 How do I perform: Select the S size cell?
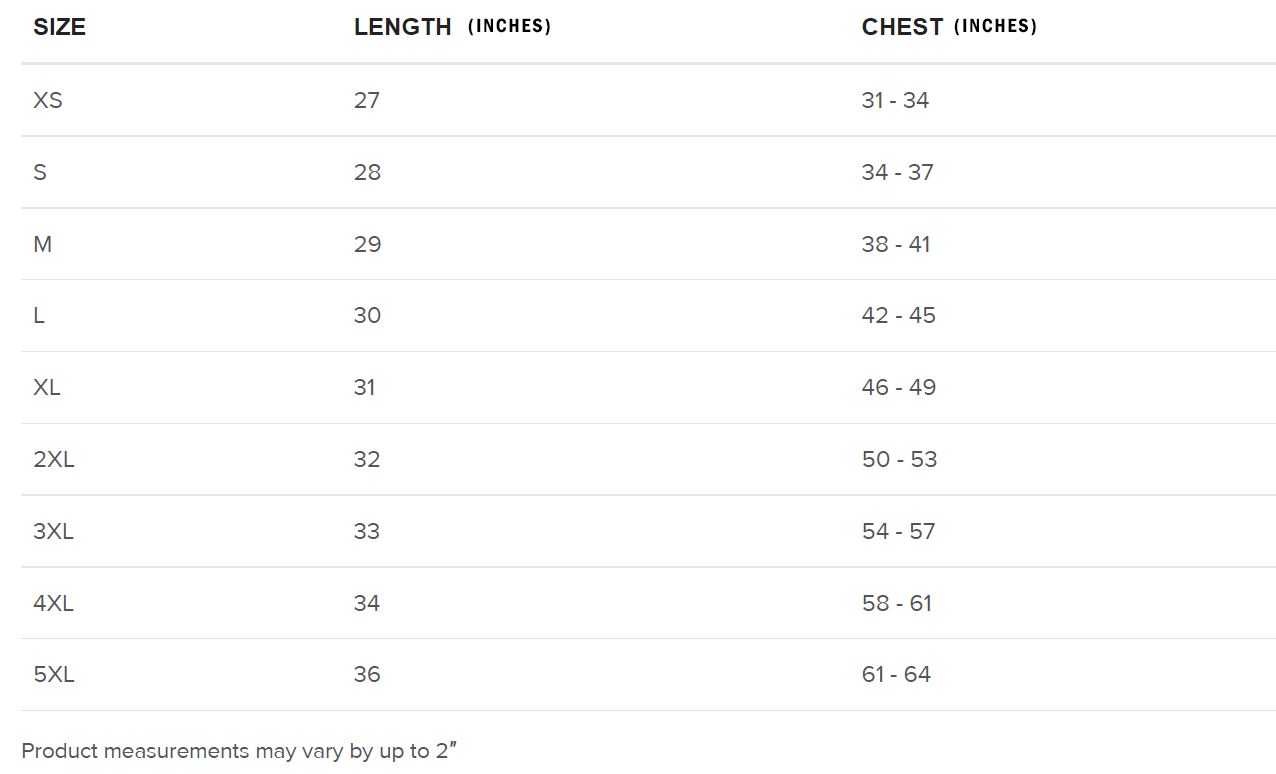click(40, 172)
